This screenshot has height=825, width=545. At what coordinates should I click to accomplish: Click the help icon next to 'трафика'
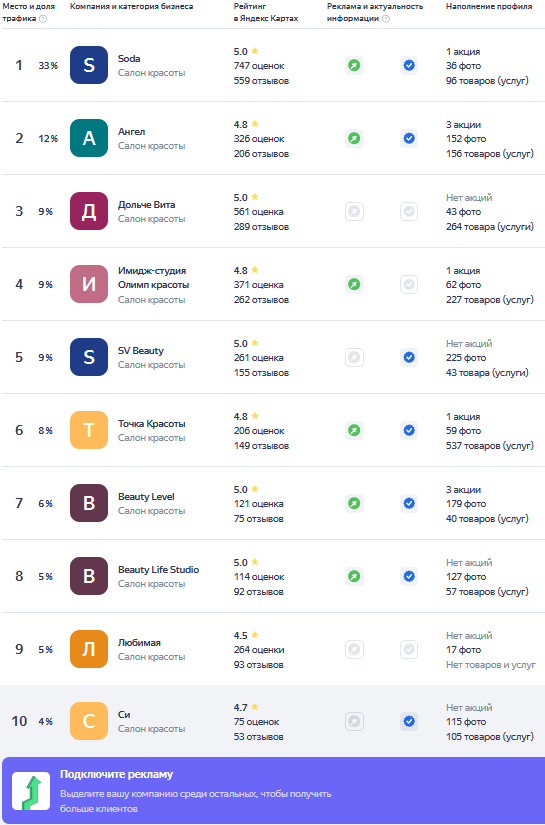[43, 18]
